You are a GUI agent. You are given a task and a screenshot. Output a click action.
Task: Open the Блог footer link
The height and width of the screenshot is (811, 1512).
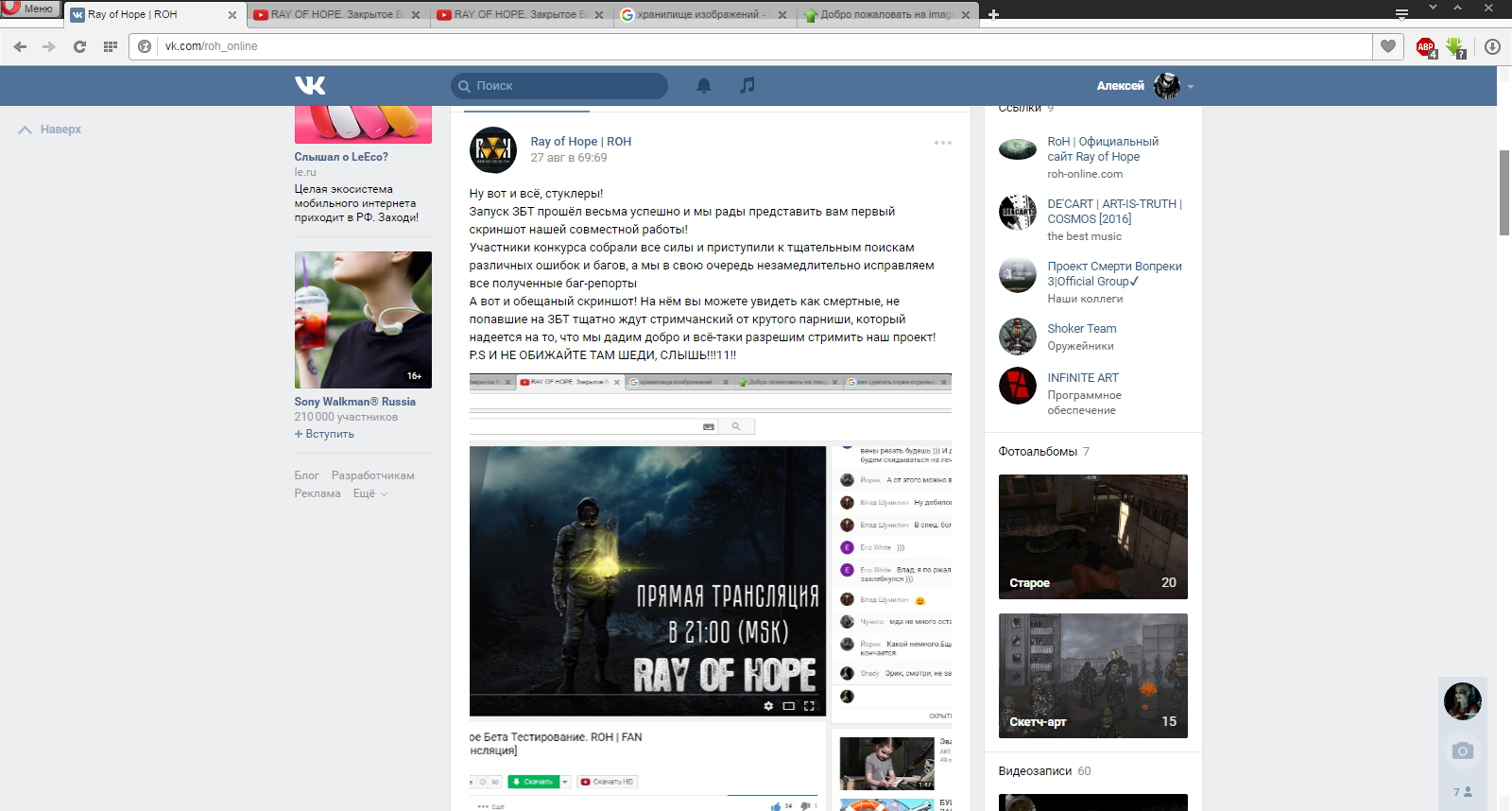[306, 475]
